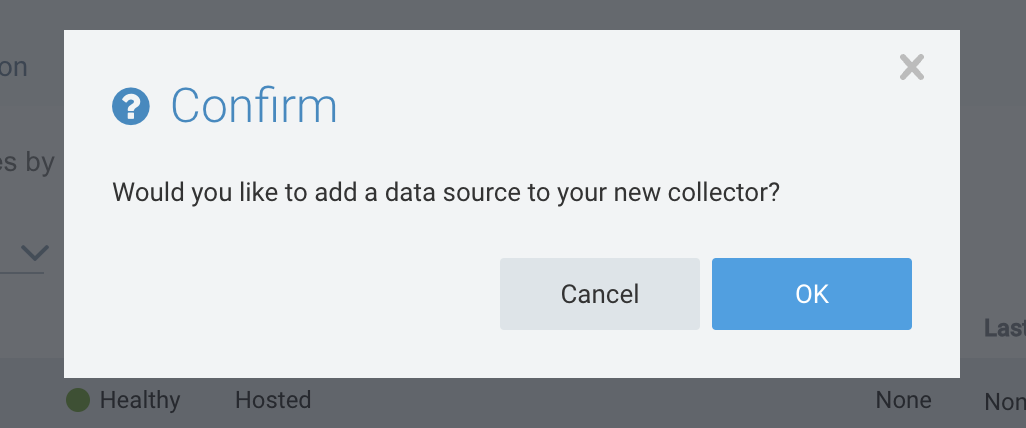Screen dimensions: 1026x428
Task: Select the Healthy status label
Action: 140,401
